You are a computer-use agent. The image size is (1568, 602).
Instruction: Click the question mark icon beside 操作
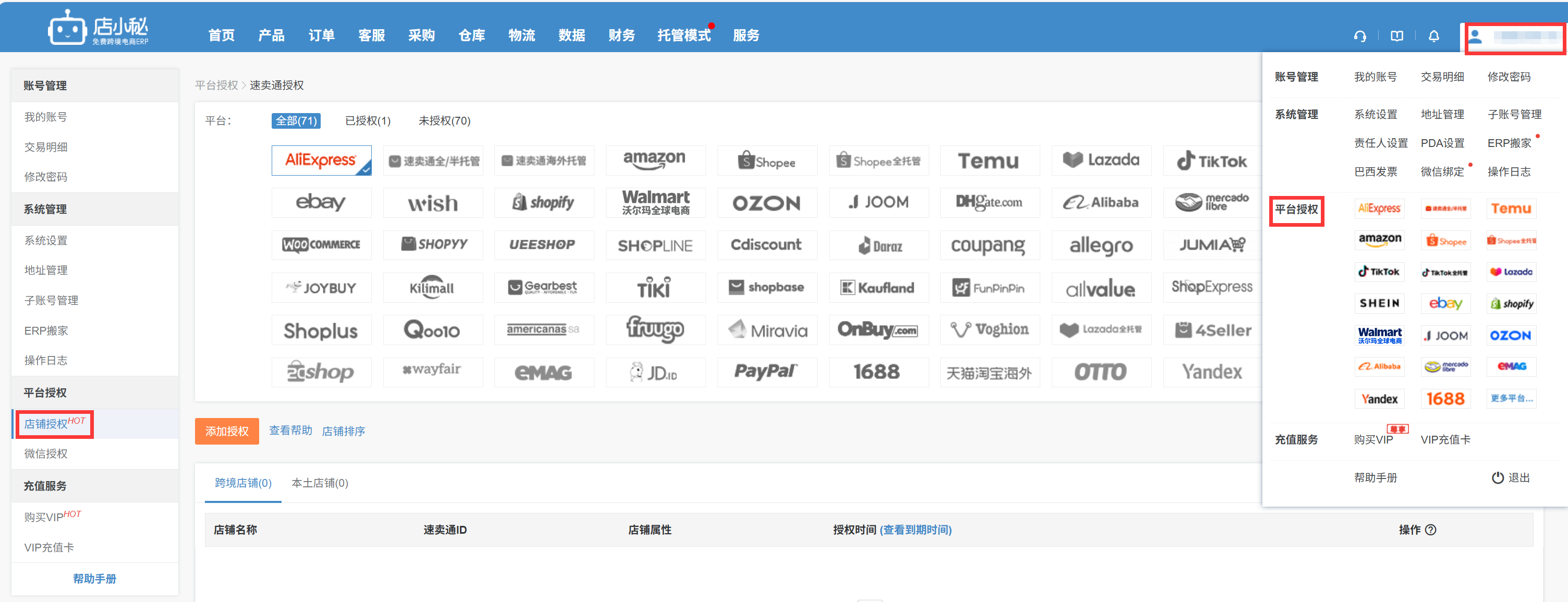click(x=1431, y=530)
